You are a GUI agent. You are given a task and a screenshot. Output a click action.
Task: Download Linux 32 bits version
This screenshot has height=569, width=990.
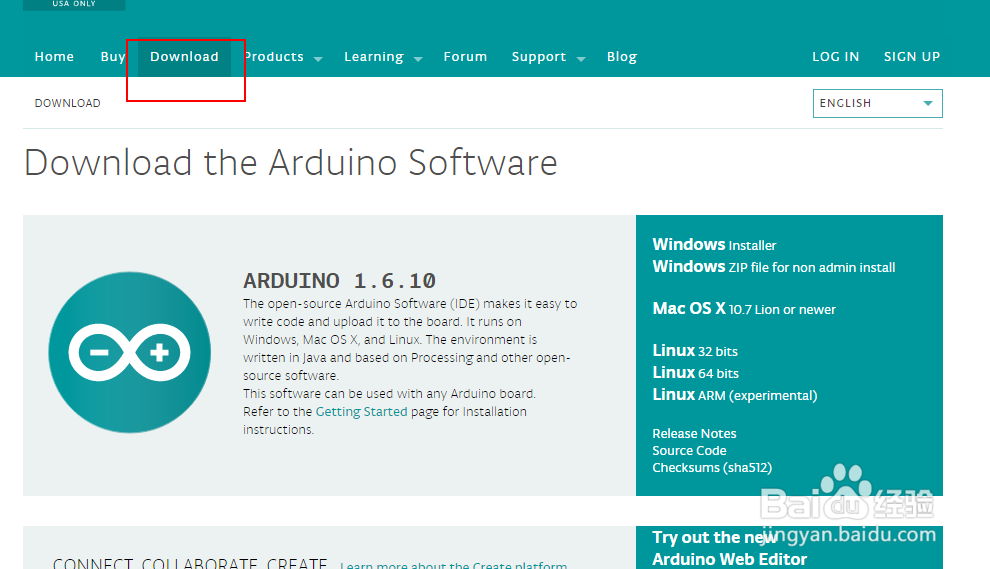(695, 351)
